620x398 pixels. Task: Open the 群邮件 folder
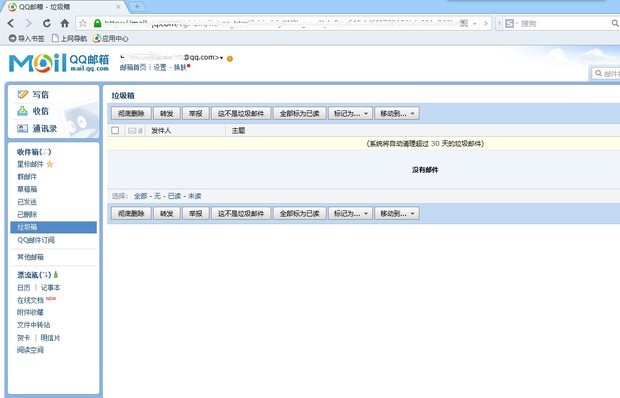27,177
